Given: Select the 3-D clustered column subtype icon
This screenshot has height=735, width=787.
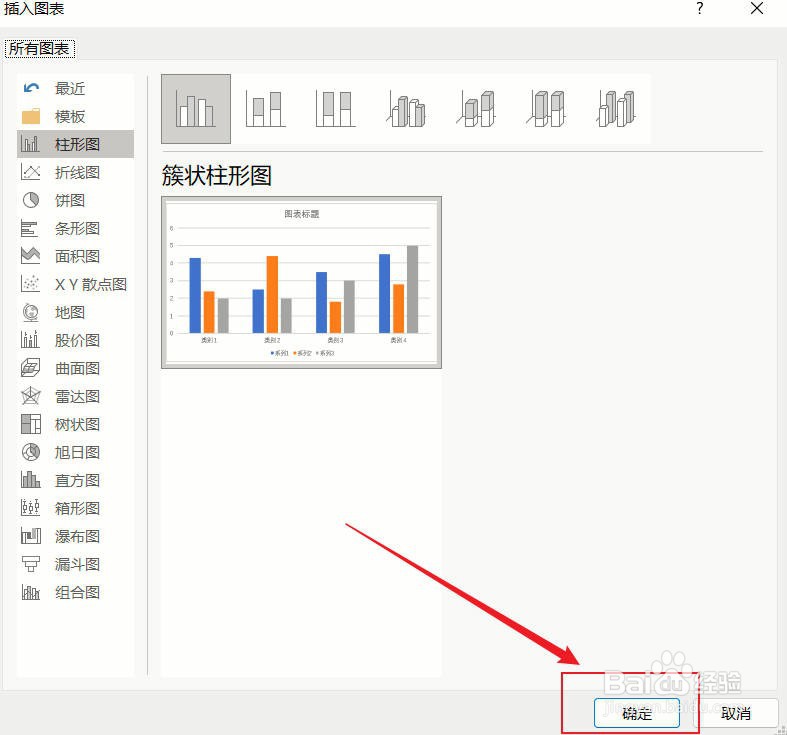Looking at the screenshot, I should tap(406, 109).
